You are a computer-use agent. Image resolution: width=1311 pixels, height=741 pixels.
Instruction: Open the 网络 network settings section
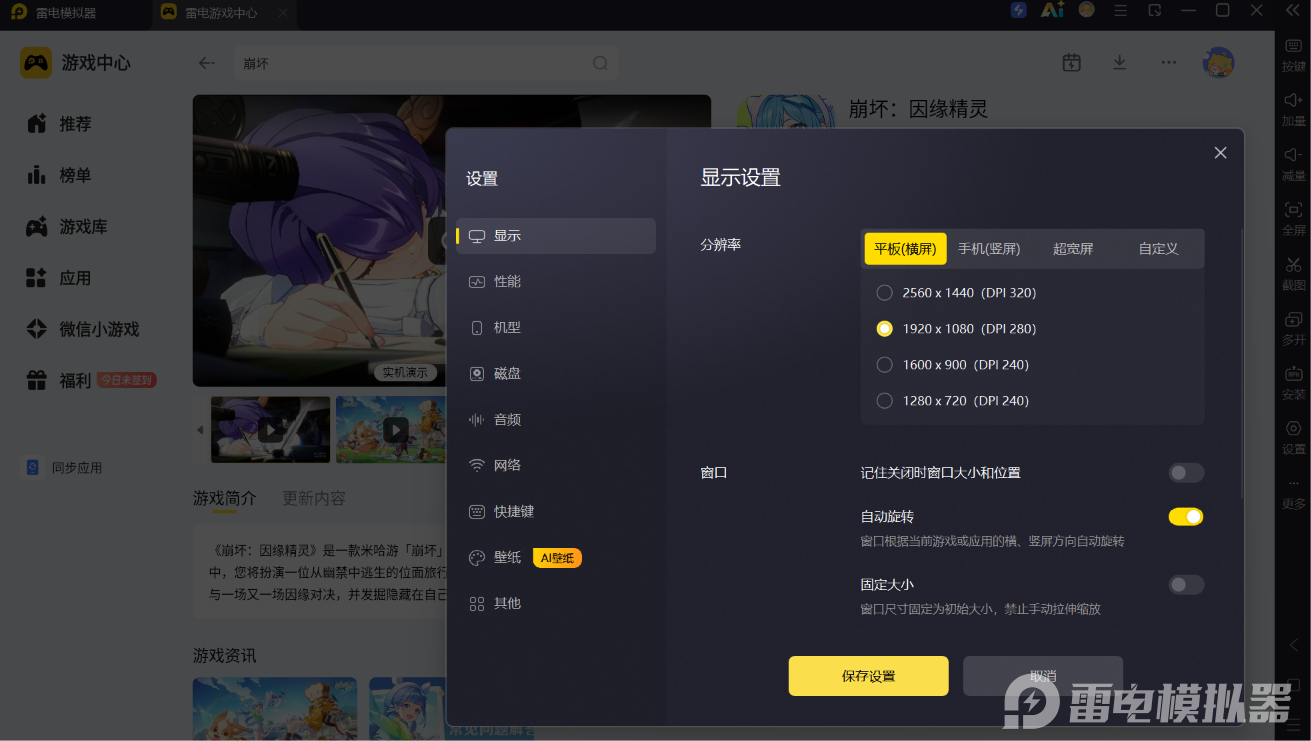555,466
